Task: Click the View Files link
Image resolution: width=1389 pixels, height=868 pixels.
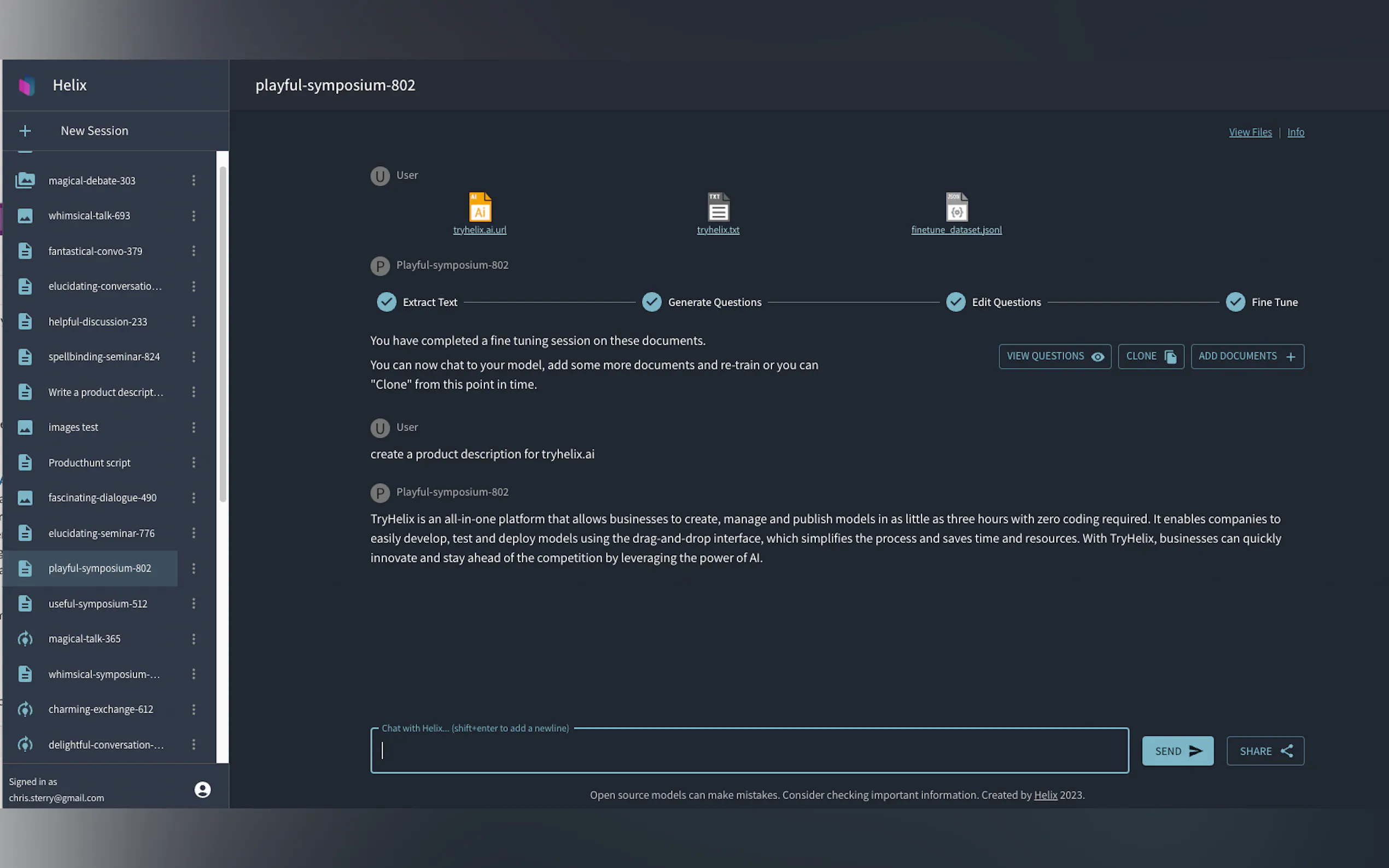Action: (1250, 132)
